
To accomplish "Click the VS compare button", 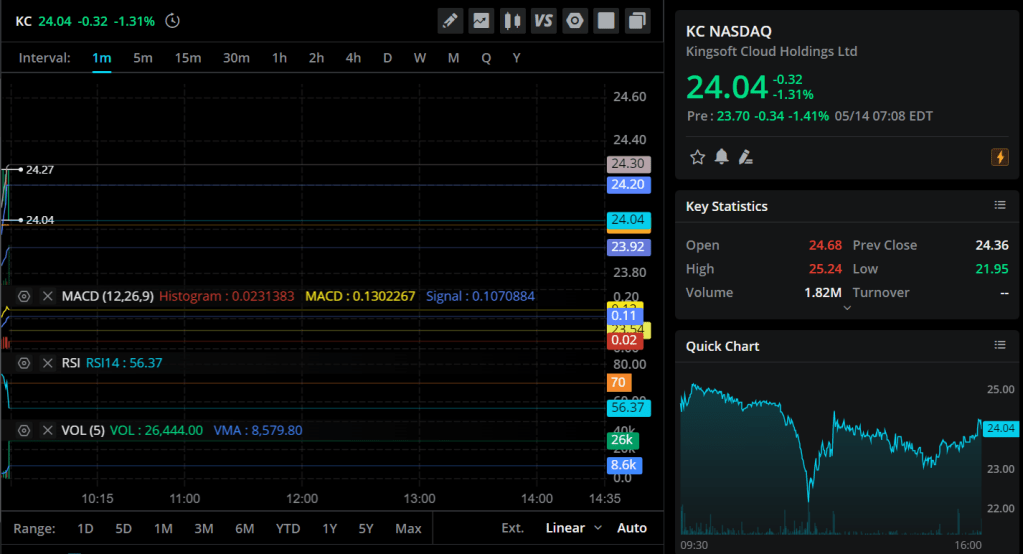I will (x=544, y=20).
